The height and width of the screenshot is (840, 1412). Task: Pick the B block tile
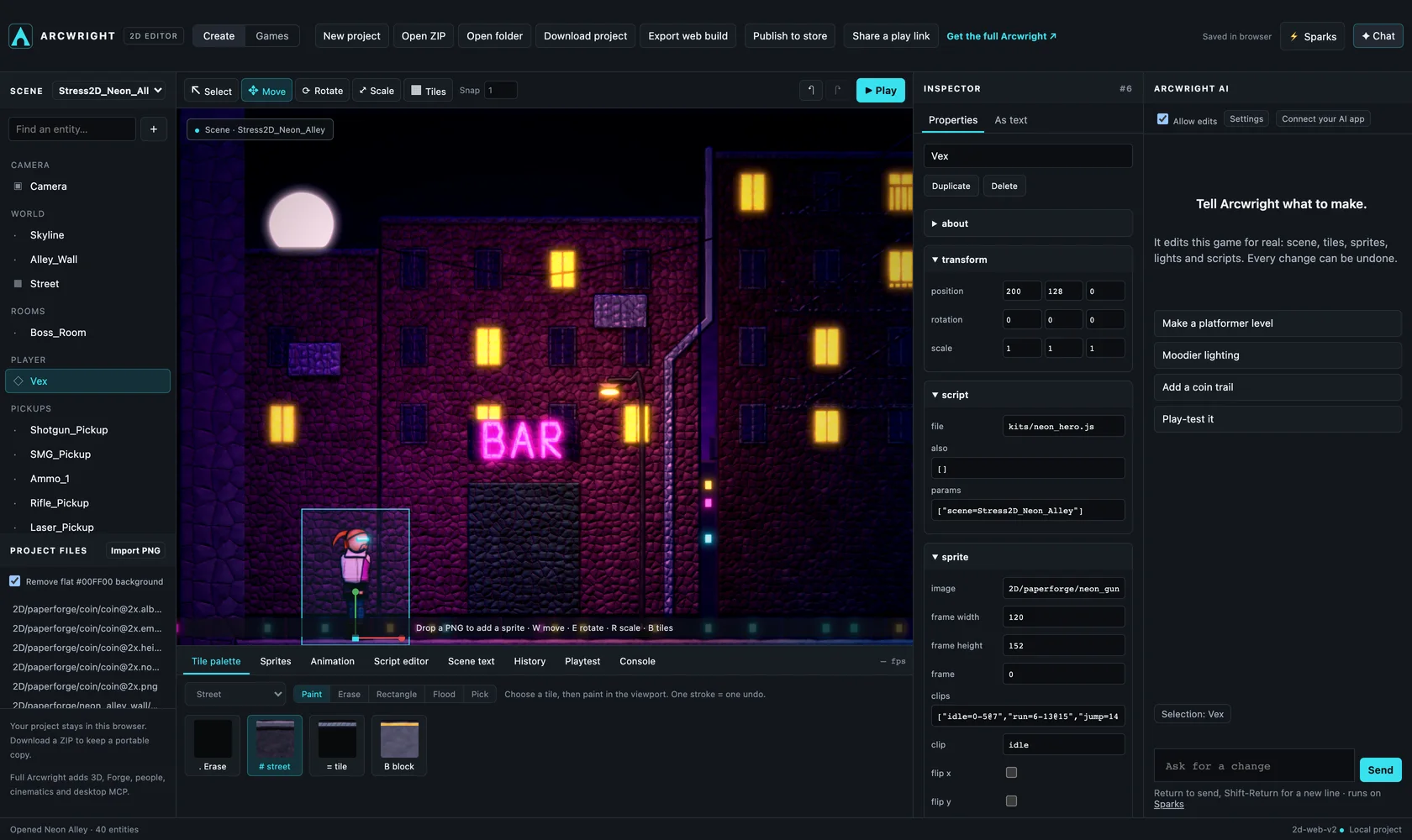coord(399,745)
